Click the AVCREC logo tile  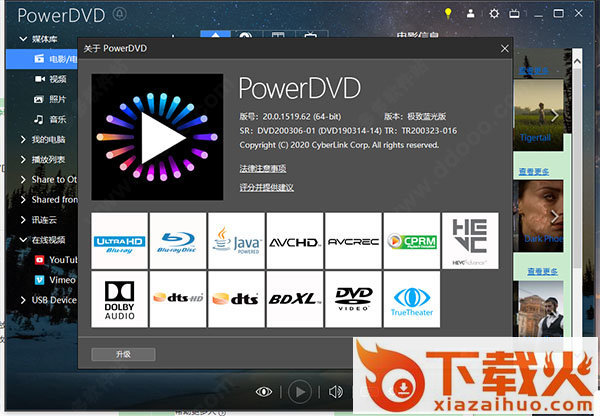353,241
